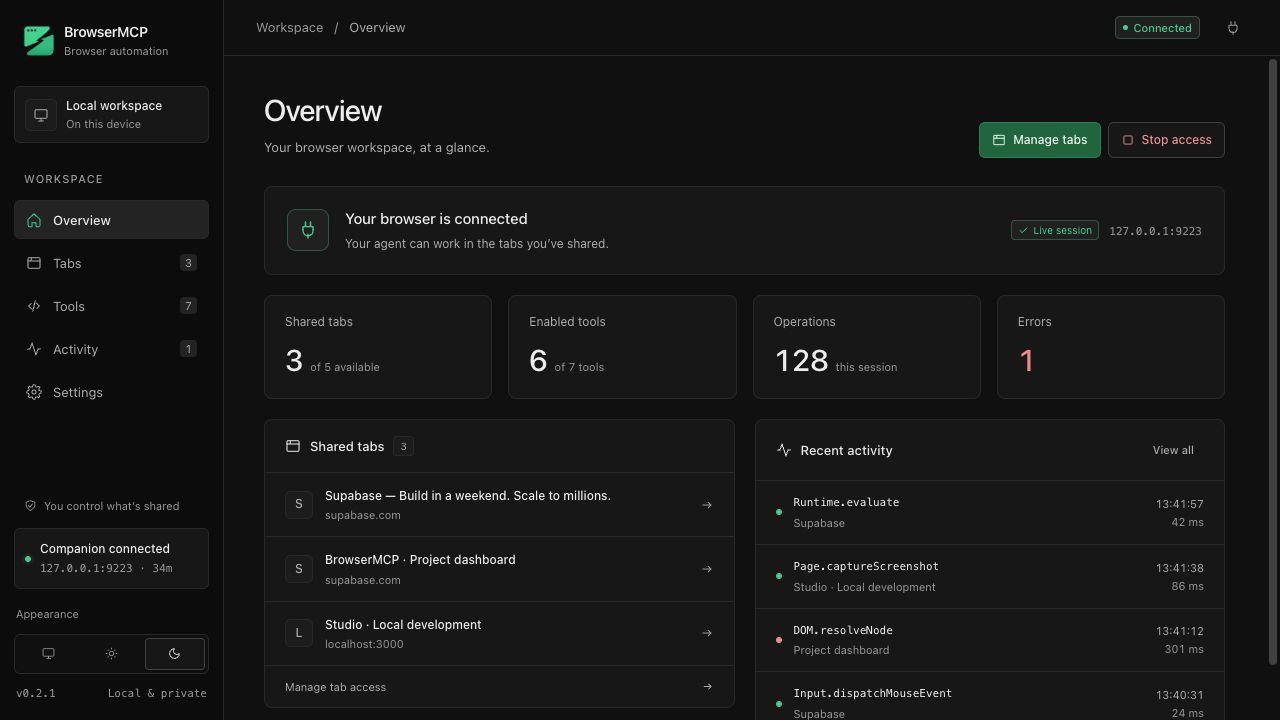Screen dimensions: 1280x720
Task: Click the red status dot for DOM.resolveNode
Action: pyautogui.click(x=779, y=640)
